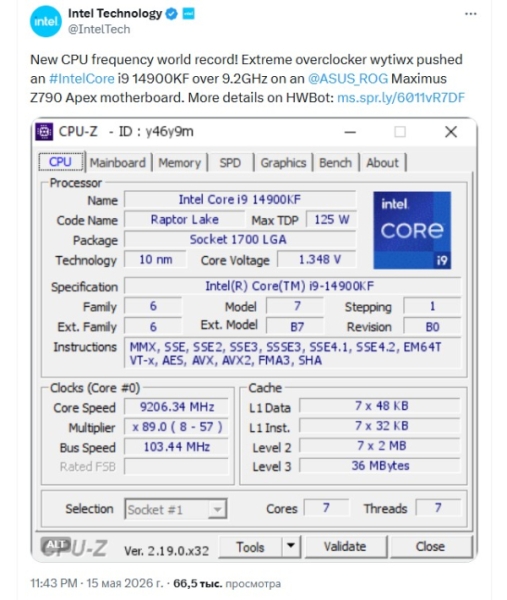Follow the ms.spr.ly HWBot link
Viewport: 507px width, 600px height.
point(401,98)
